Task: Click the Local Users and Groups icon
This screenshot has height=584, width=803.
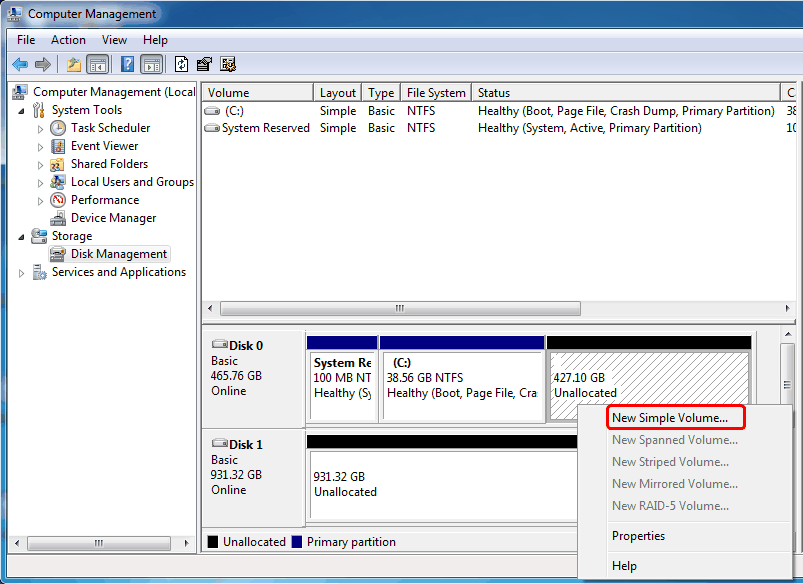Action: click(57, 182)
